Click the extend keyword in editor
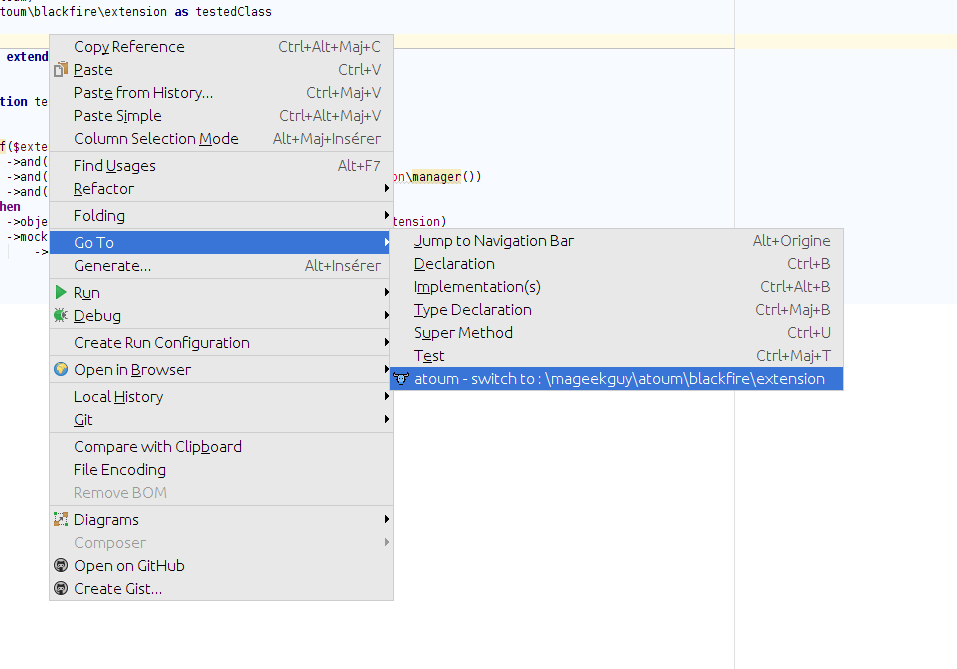The height and width of the screenshot is (669, 957). coord(27,57)
